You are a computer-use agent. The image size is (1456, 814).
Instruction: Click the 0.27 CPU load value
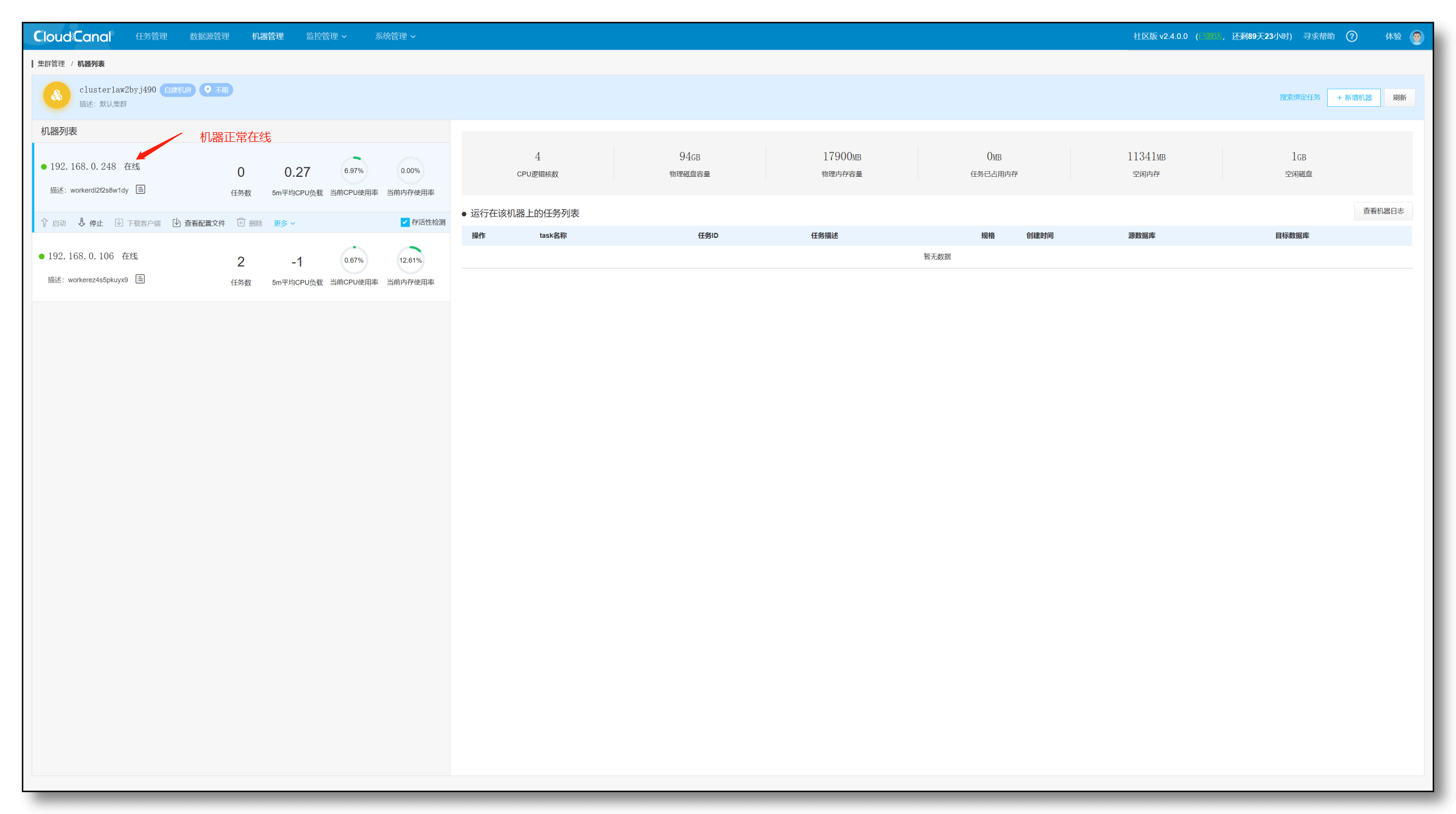(297, 172)
